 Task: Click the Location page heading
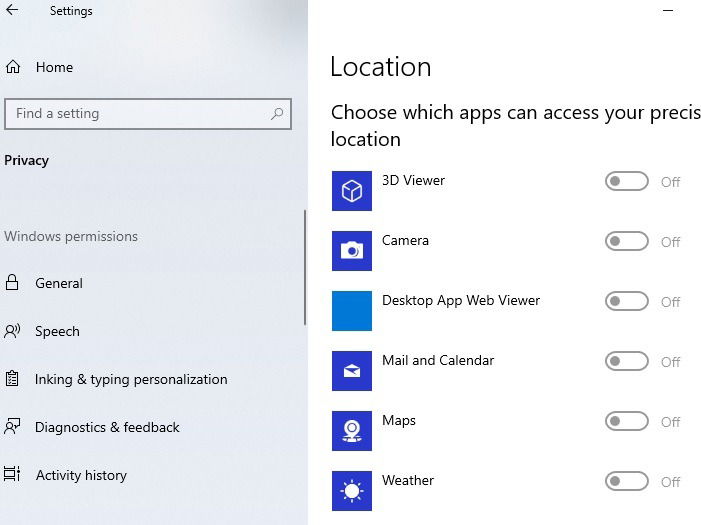pos(381,67)
